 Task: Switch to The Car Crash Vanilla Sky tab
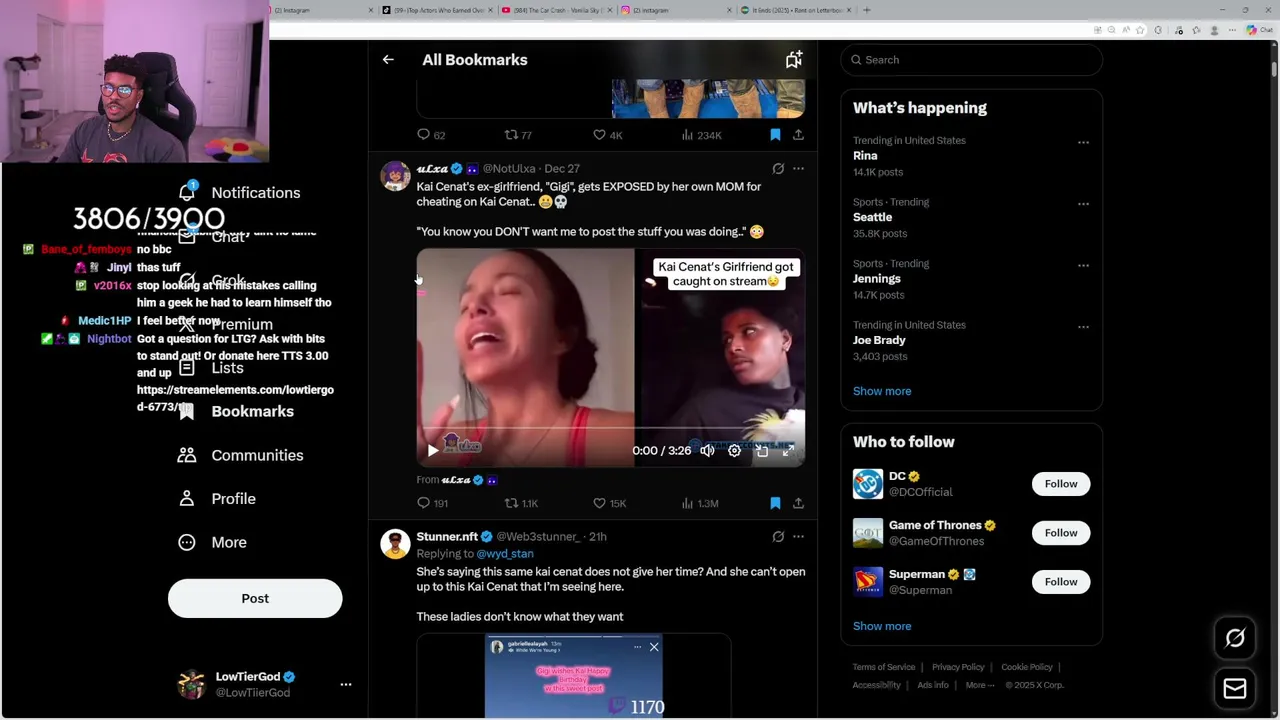coord(556,10)
